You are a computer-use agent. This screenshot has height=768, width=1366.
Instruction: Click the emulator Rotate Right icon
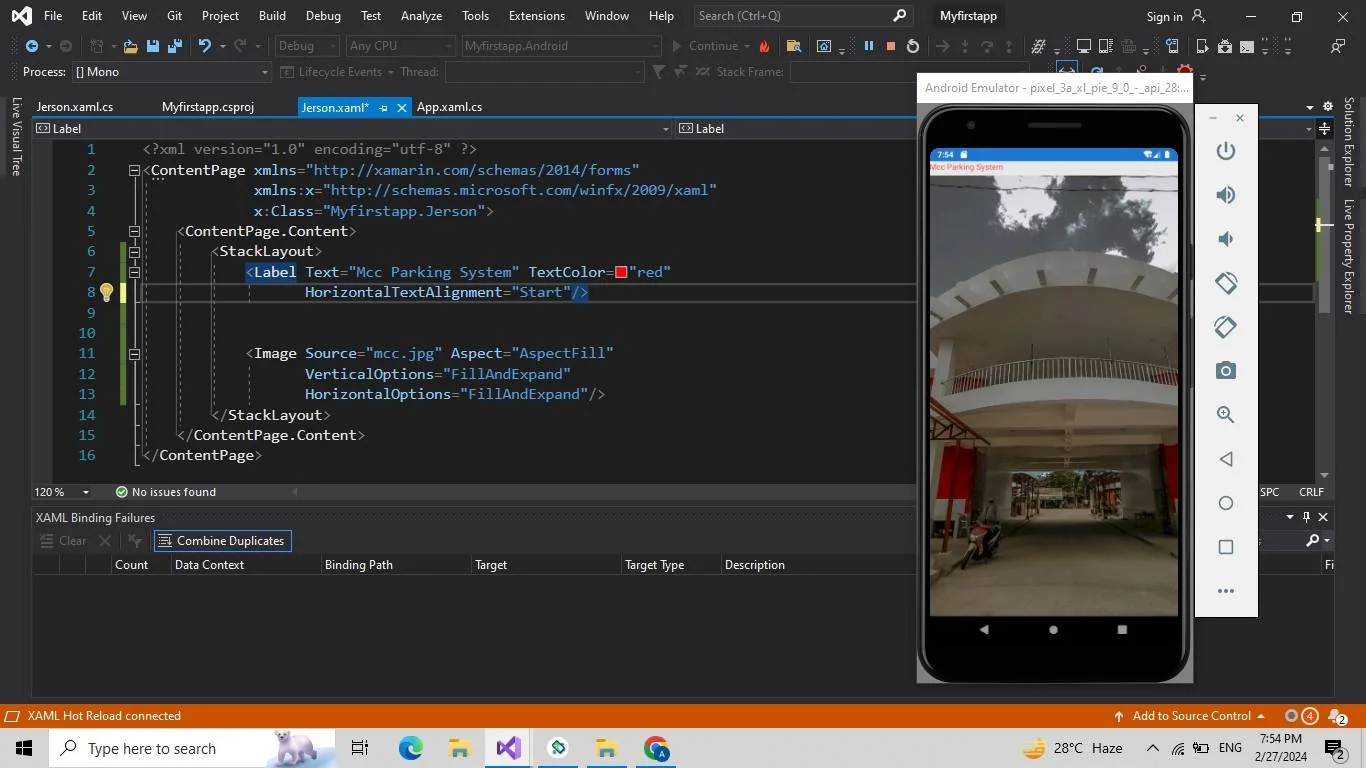(1226, 327)
